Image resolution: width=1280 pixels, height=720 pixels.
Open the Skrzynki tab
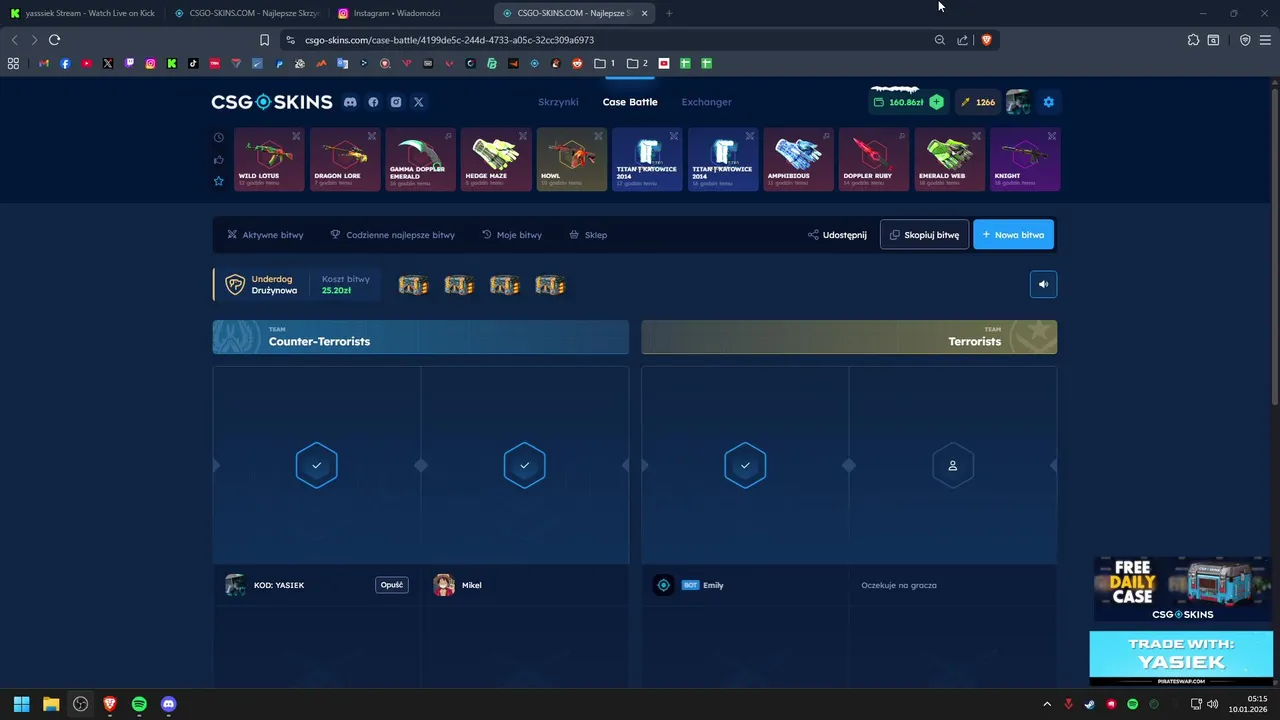[x=558, y=102]
